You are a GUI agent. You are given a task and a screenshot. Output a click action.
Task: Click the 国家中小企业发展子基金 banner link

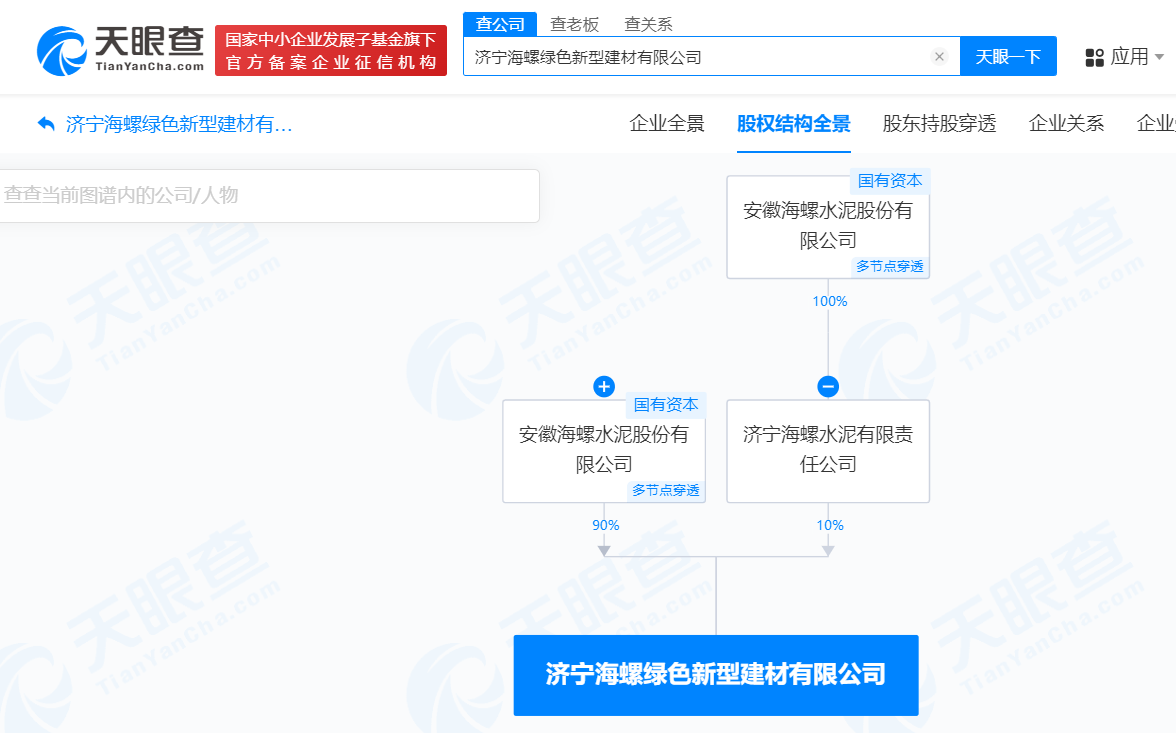coord(331,46)
